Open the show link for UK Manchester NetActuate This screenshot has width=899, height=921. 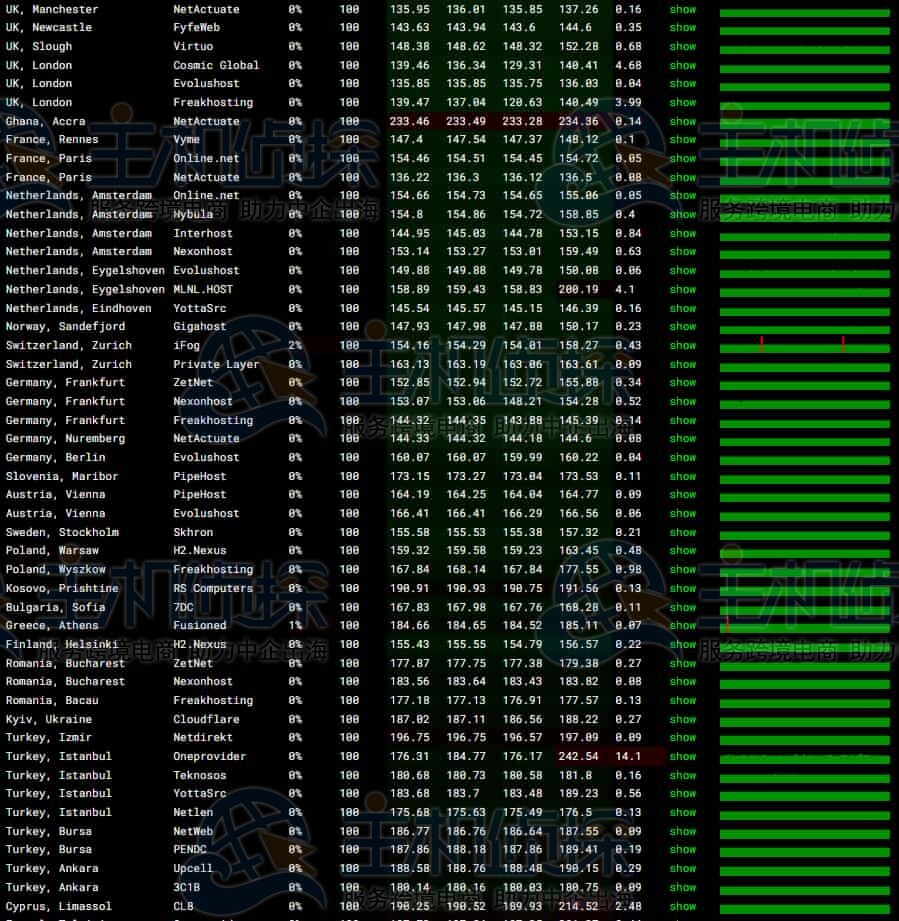coord(682,9)
